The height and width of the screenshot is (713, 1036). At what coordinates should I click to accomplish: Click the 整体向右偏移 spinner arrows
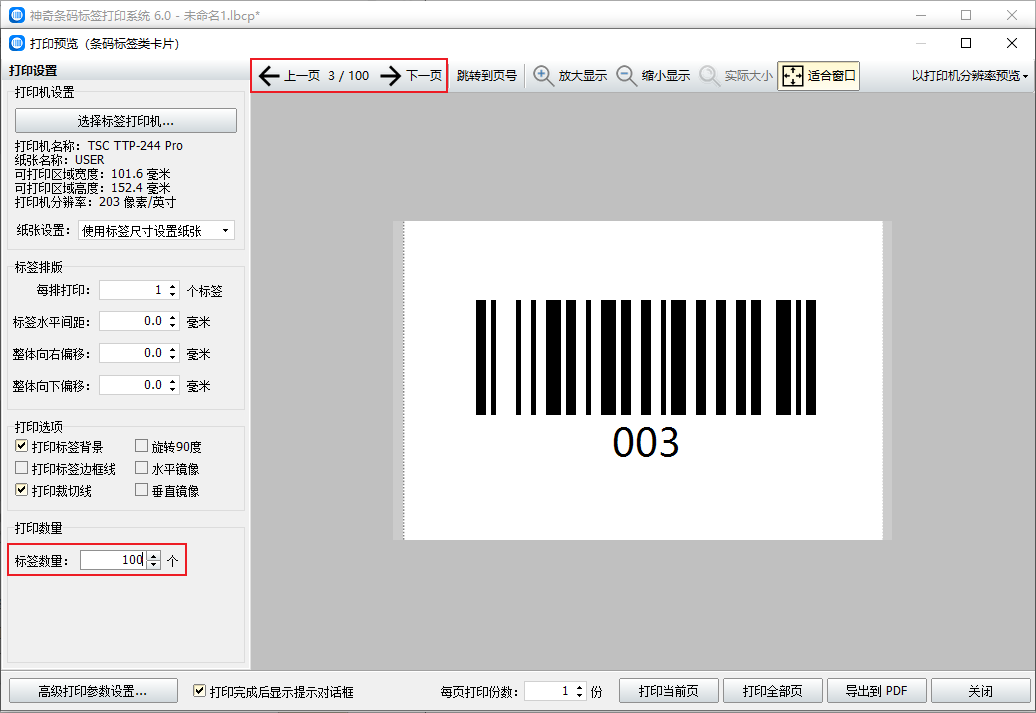pyautogui.click(x=172, y=354)
